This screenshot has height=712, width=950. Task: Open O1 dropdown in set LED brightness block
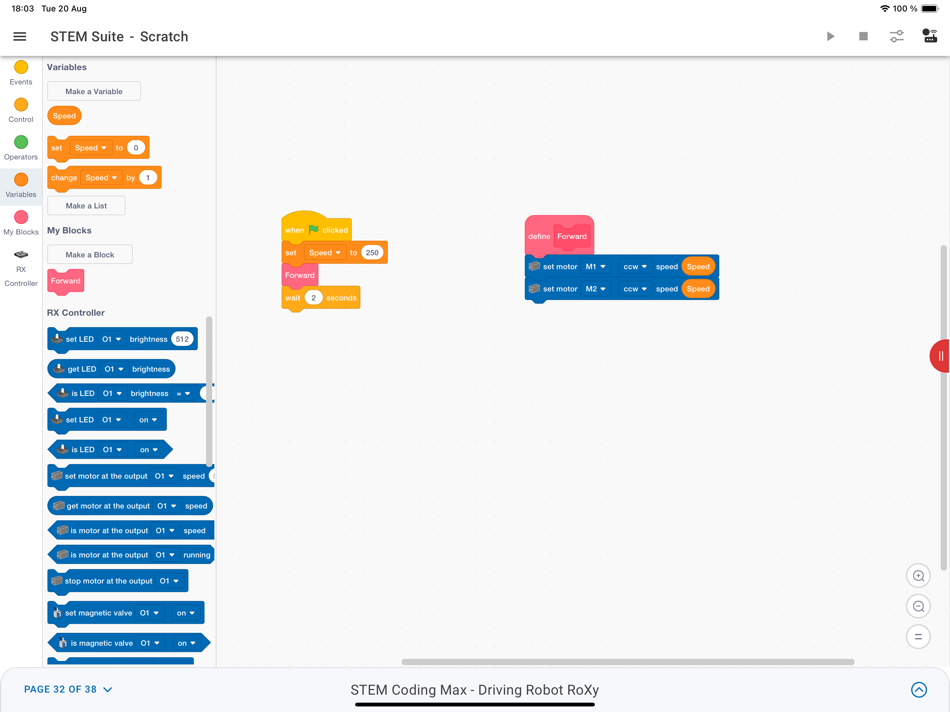click(111, 339)
